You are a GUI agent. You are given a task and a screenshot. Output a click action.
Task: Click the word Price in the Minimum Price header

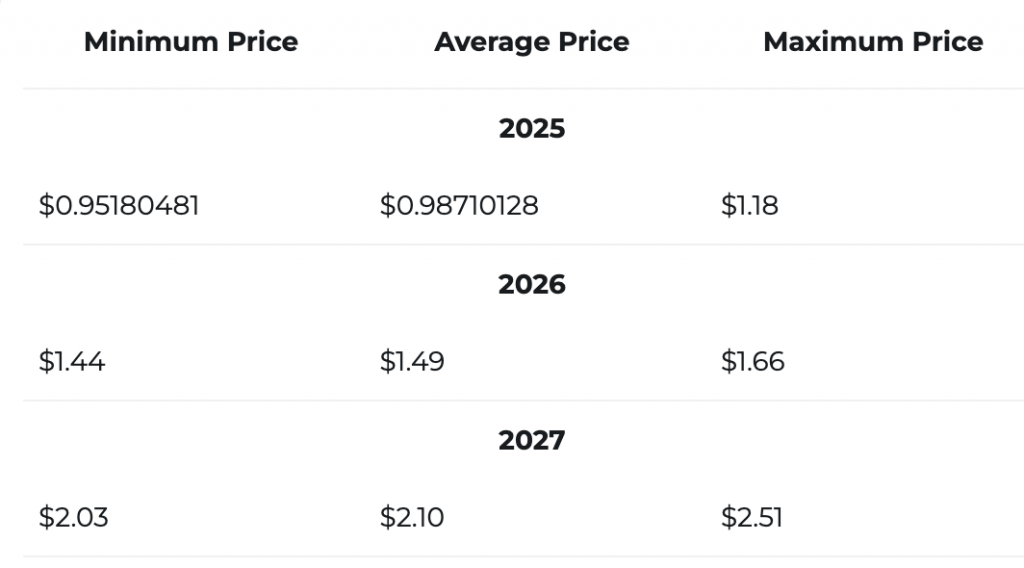coord(263,42)
